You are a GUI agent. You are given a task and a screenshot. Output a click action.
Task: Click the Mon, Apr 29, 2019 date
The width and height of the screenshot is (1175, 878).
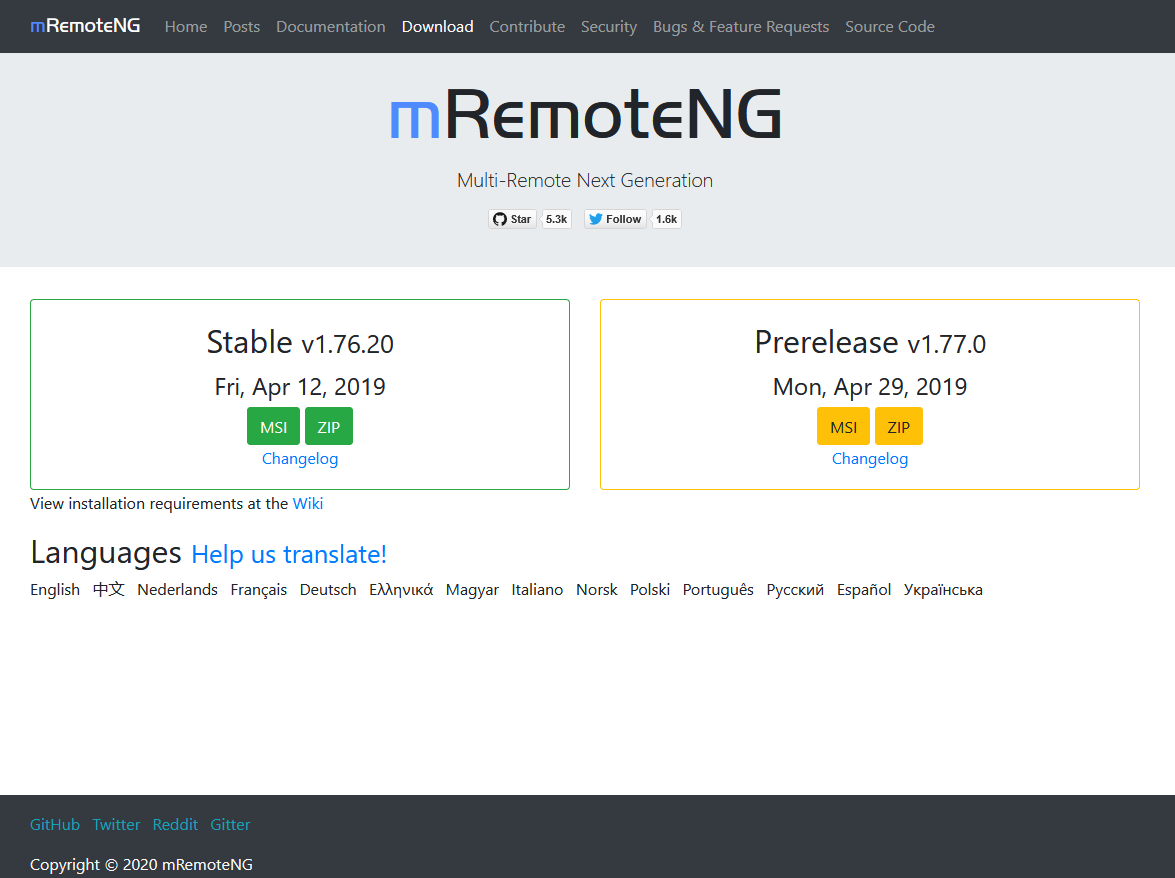(x=870, y=387)
